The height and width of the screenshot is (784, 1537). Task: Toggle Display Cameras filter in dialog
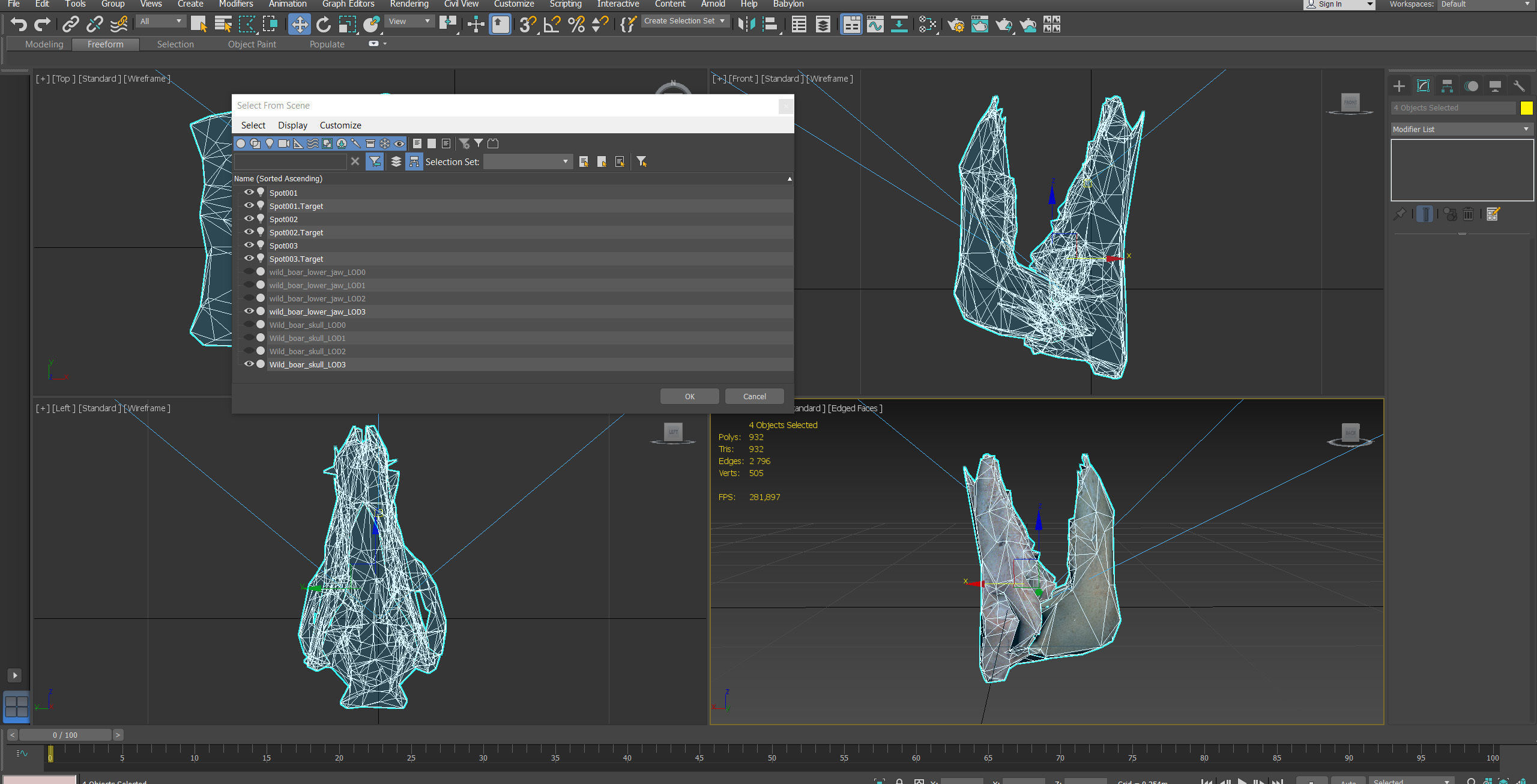pos(284,143)
